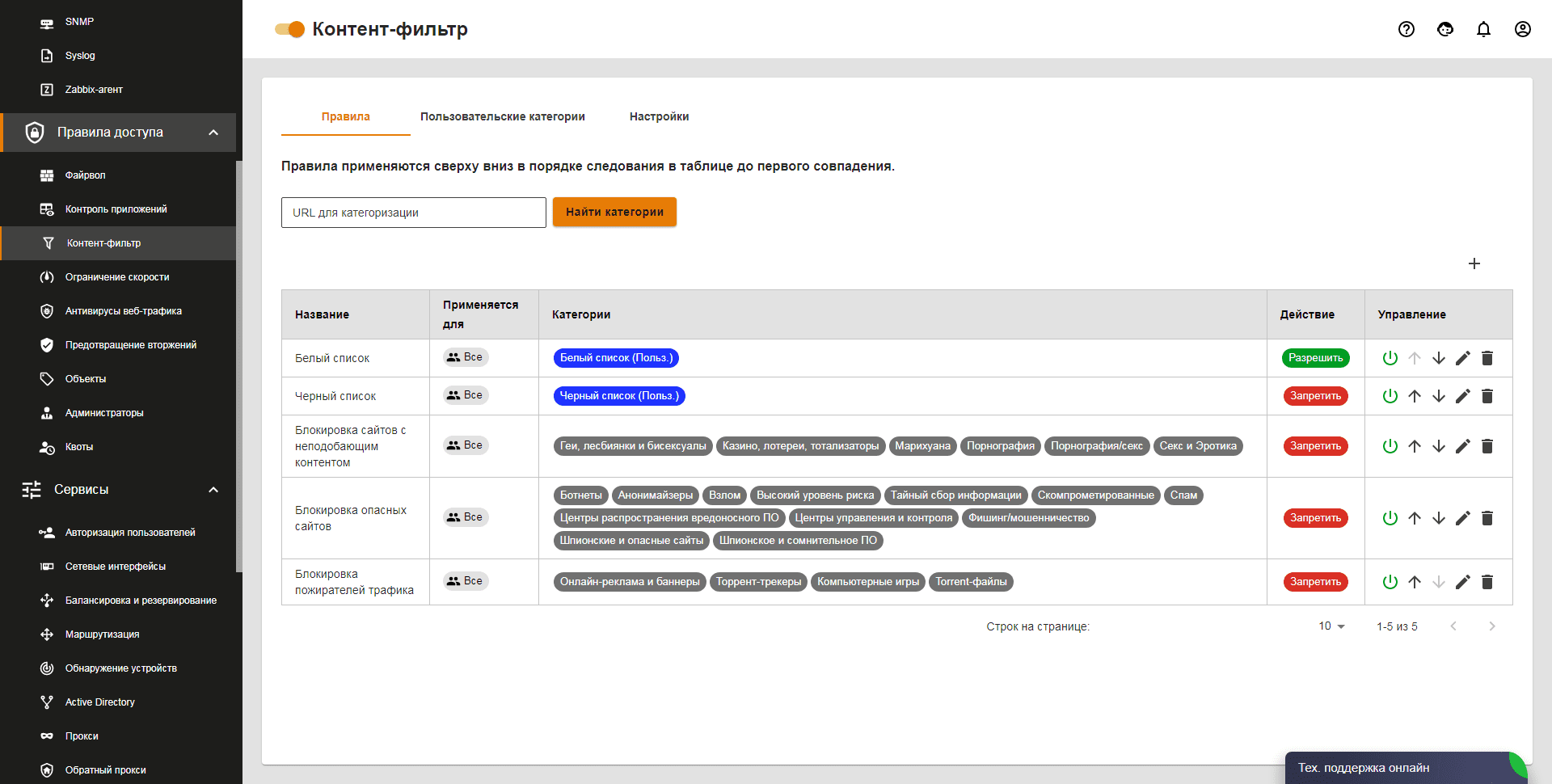Screen dimensions: 1552x784
Task: Focus the URL для категоризации field
Action: pyautogui.click(x=413, y=213)
